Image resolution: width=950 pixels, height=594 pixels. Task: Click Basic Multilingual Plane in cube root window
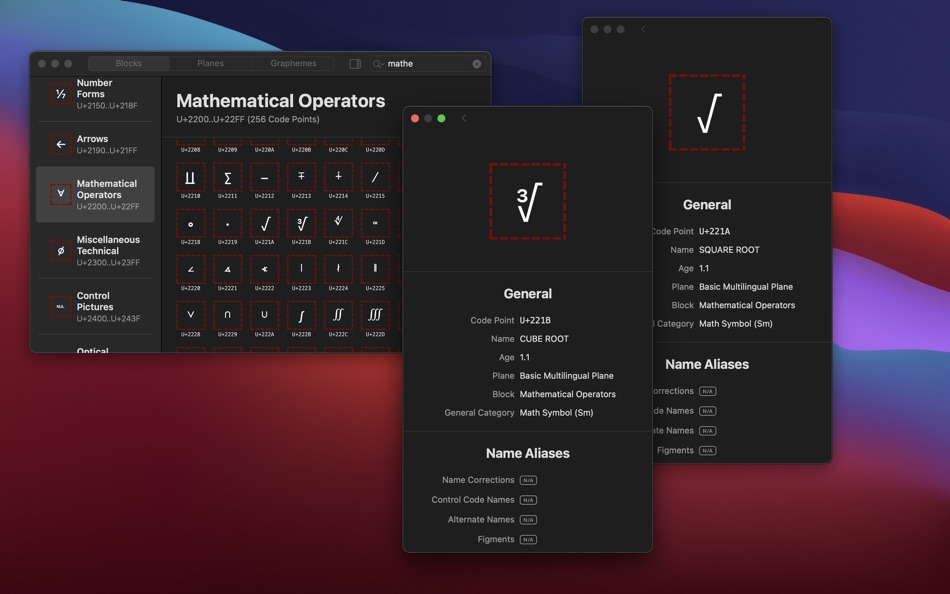click(x=566, y=376)
